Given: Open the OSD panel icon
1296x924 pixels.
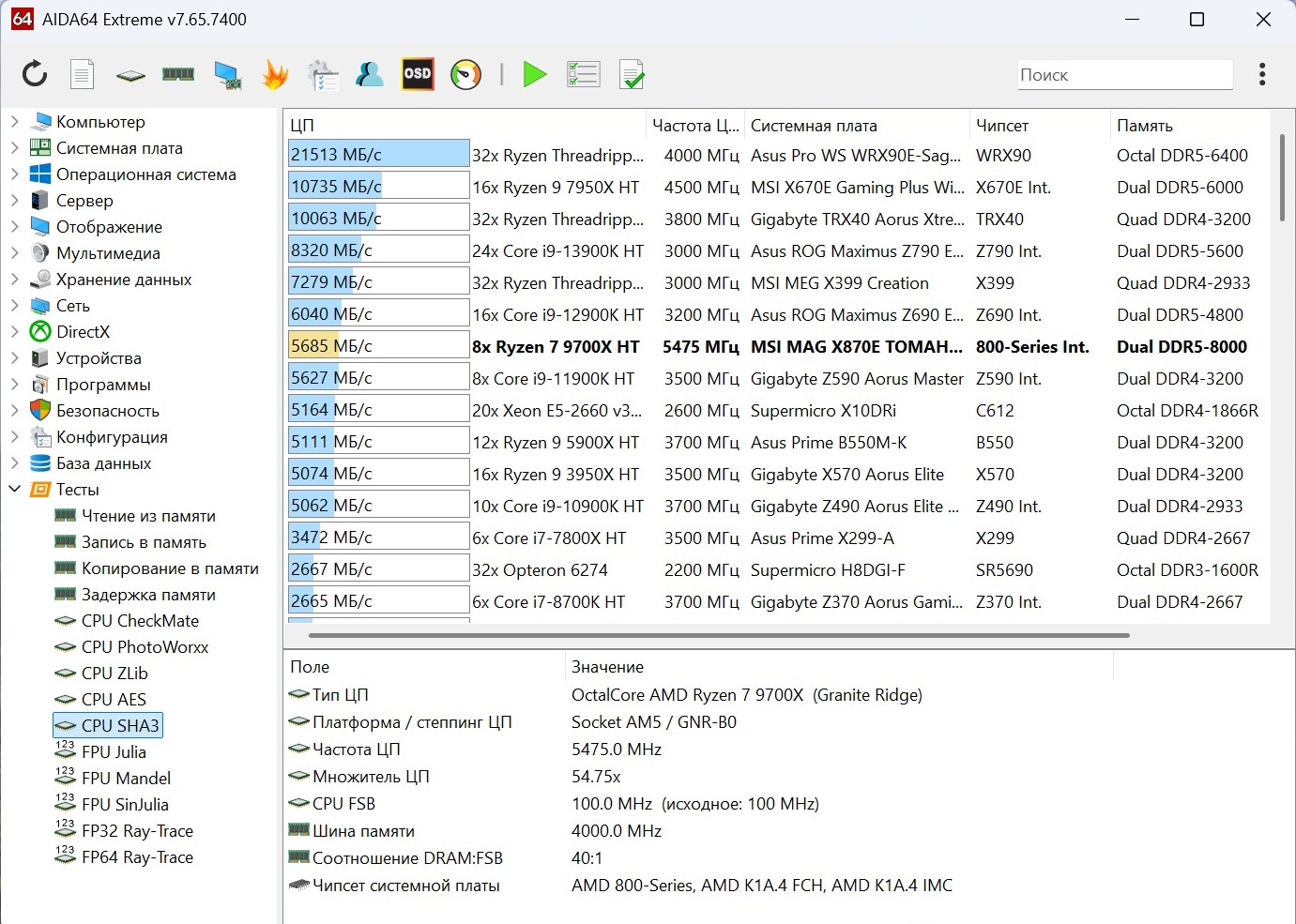Looking at the screenshot, I should click(418, 74).
